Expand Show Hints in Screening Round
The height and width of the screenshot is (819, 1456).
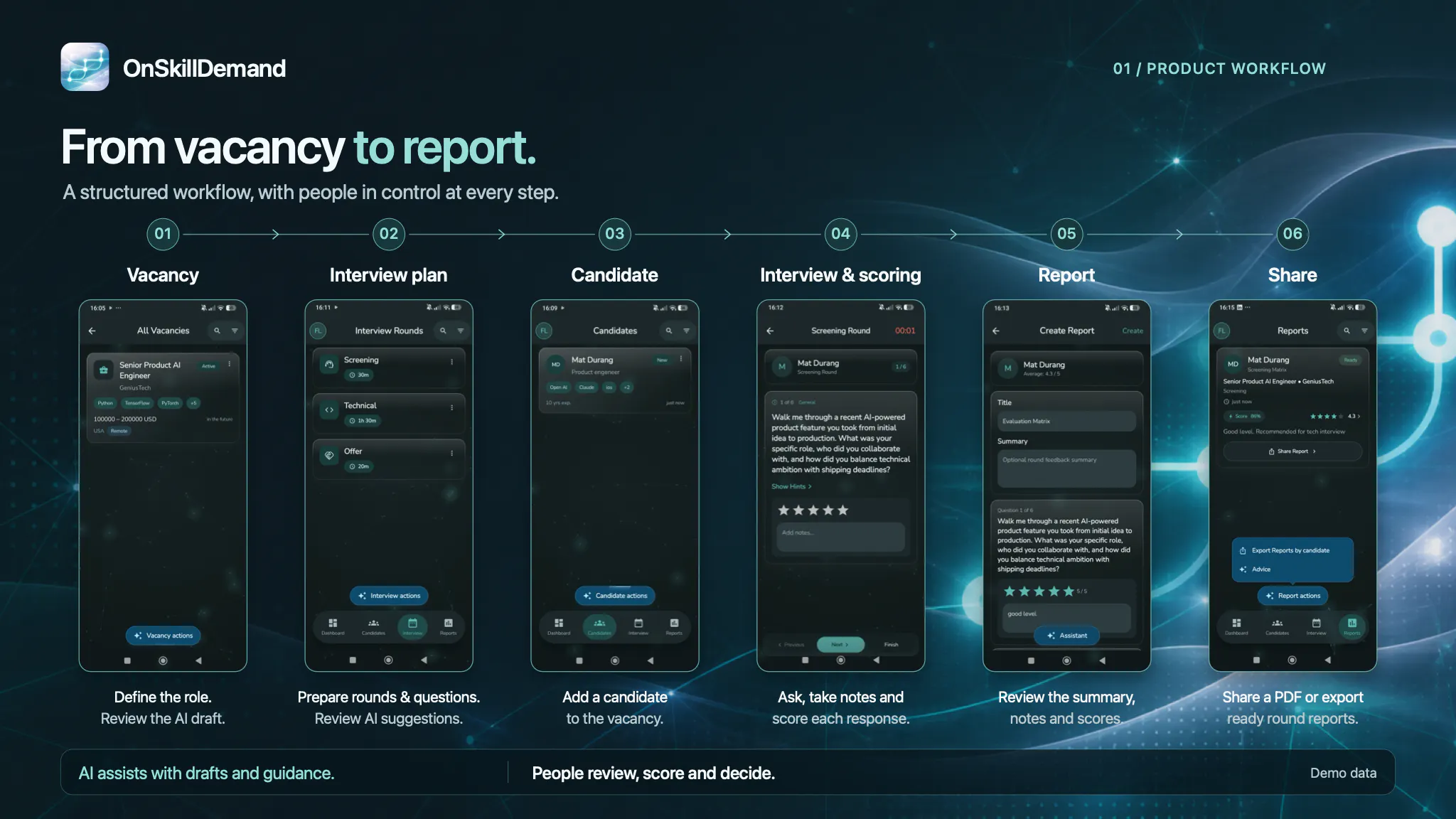791,486
